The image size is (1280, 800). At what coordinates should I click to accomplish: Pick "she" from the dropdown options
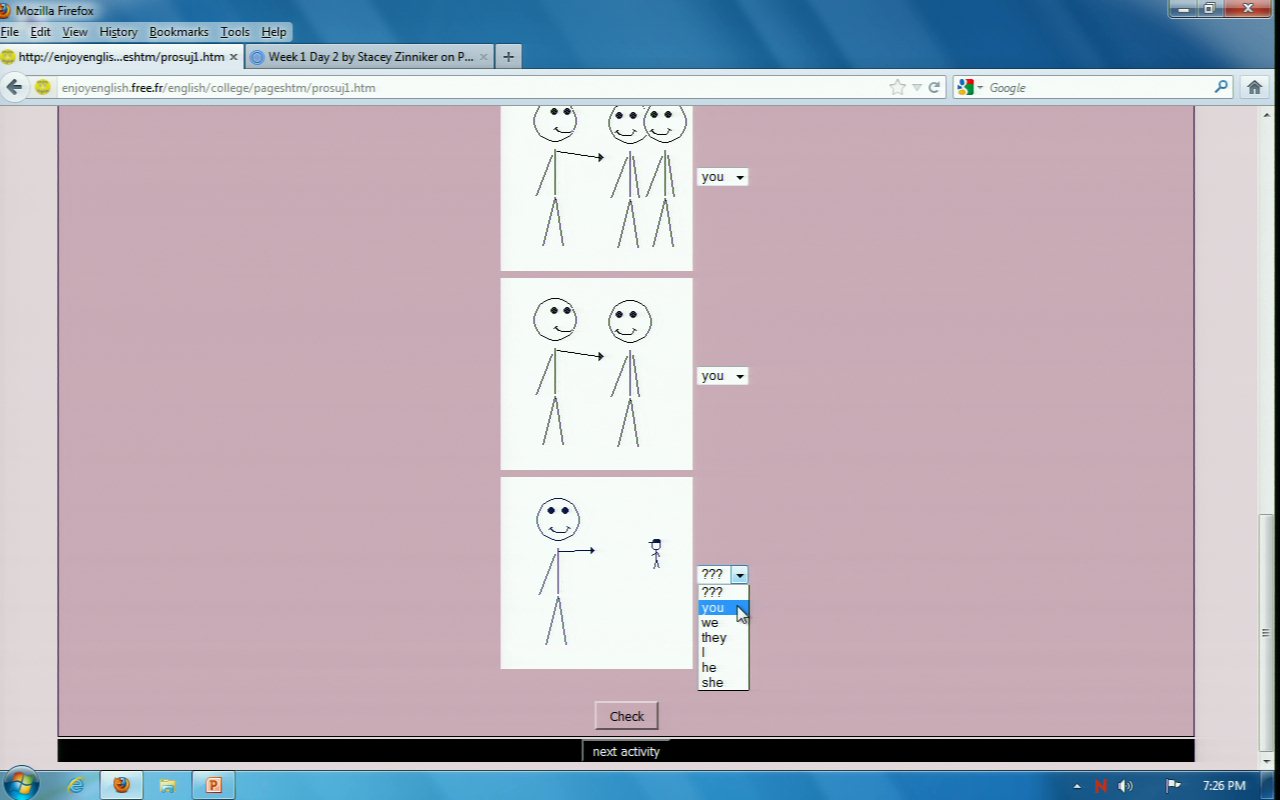[x=712, y=683]
